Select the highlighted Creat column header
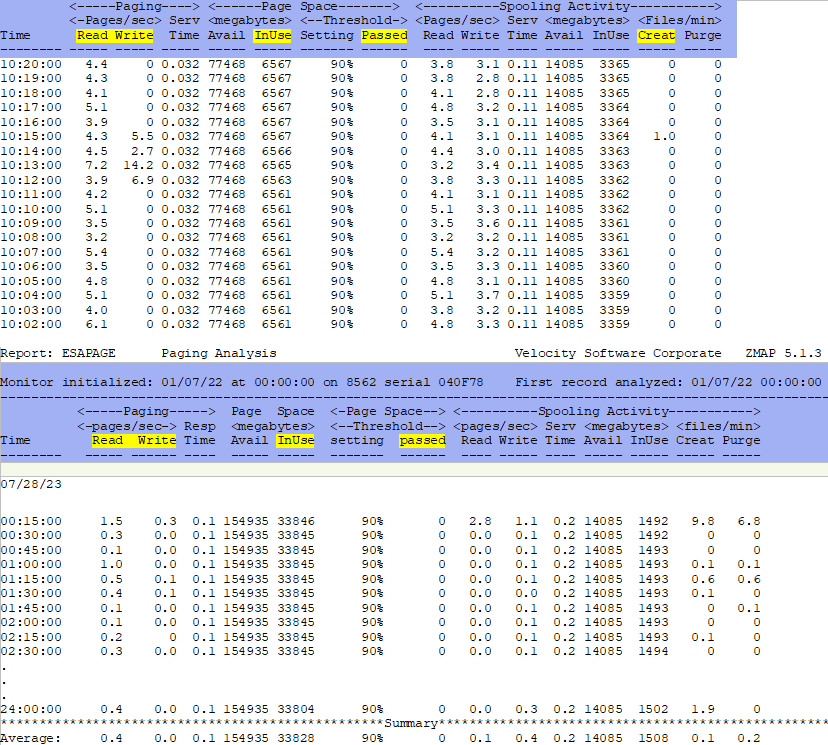This screenshot has width=828, height=745. tap(656, 35)
